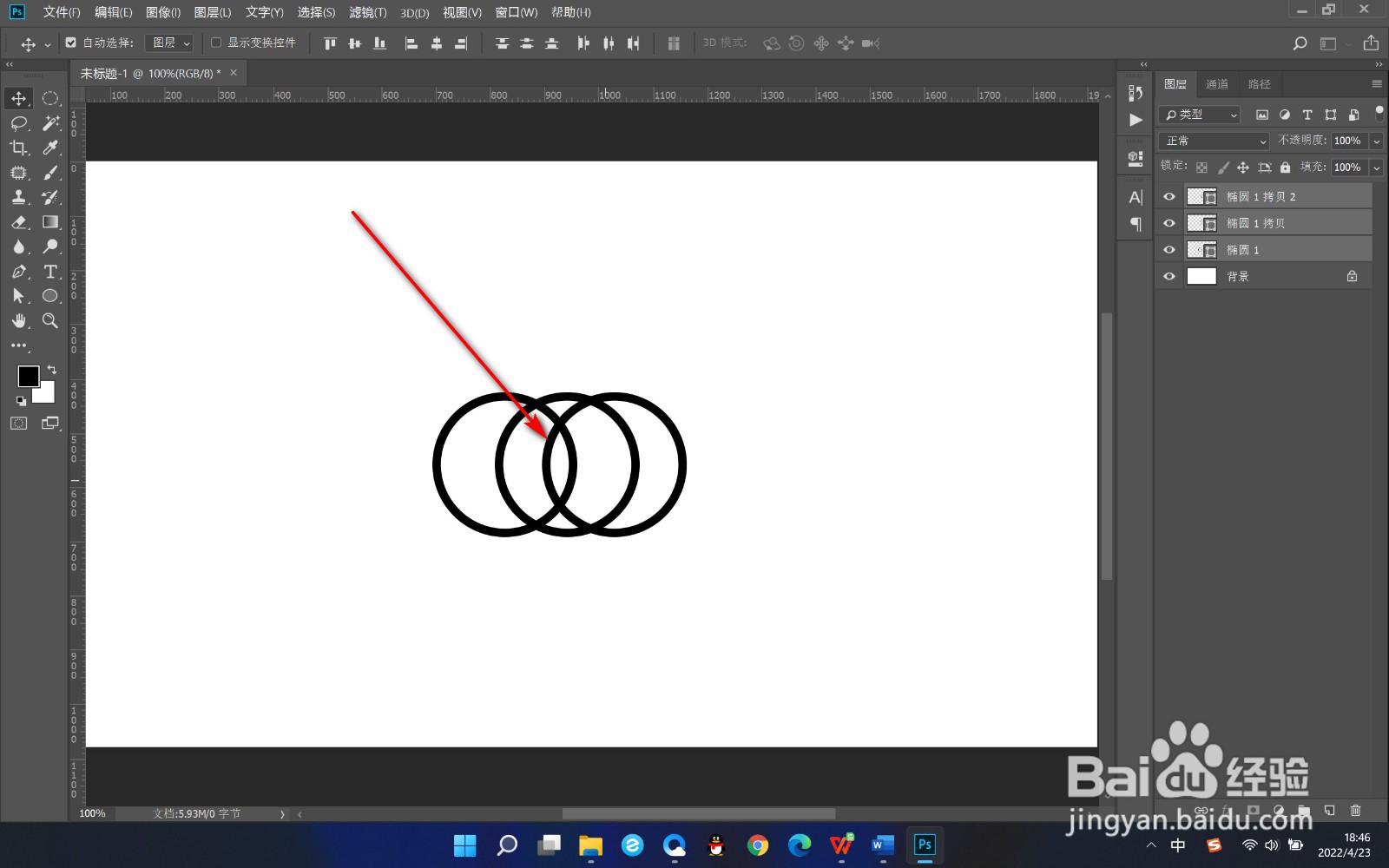
Task: Click the align left edges icon
Action: click(411, 43)
